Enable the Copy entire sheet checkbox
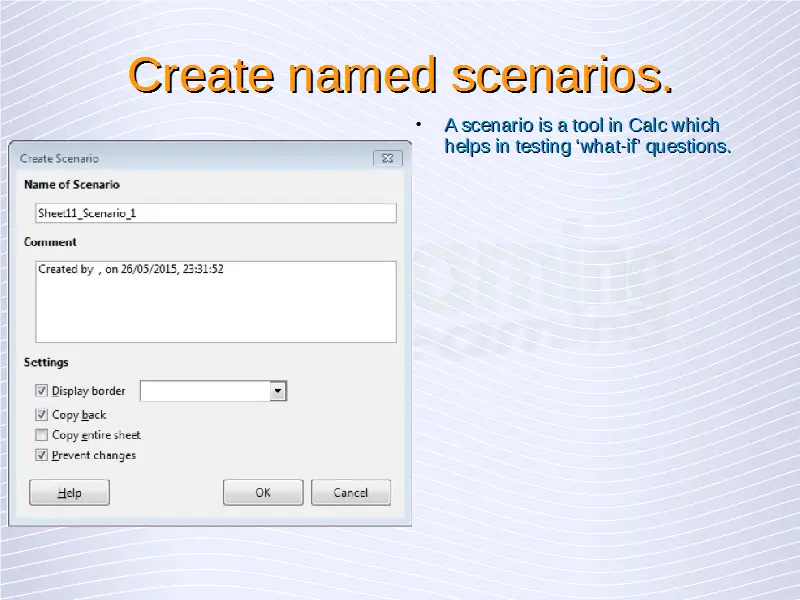The width and height of the screenshot is (800, 600). (42, 435)
